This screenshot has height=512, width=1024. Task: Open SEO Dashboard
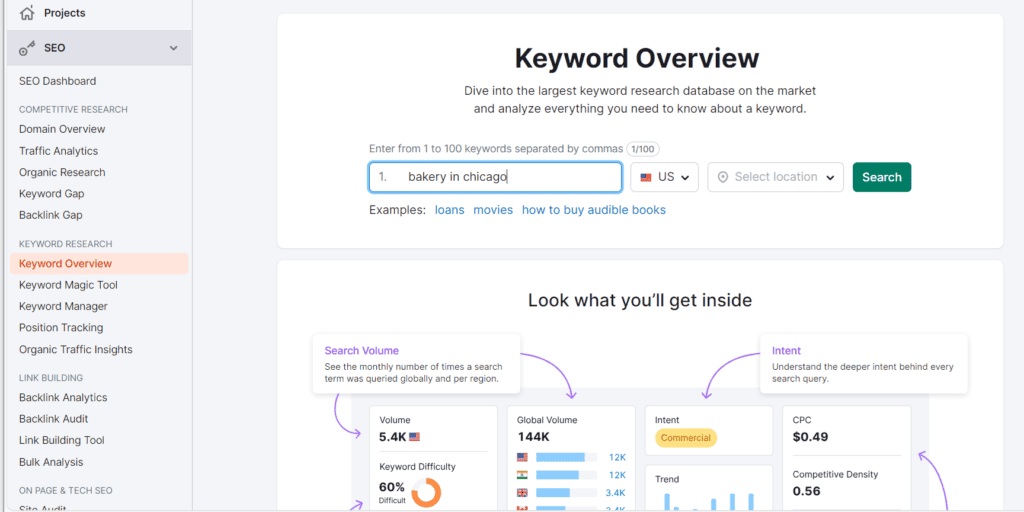57,81
